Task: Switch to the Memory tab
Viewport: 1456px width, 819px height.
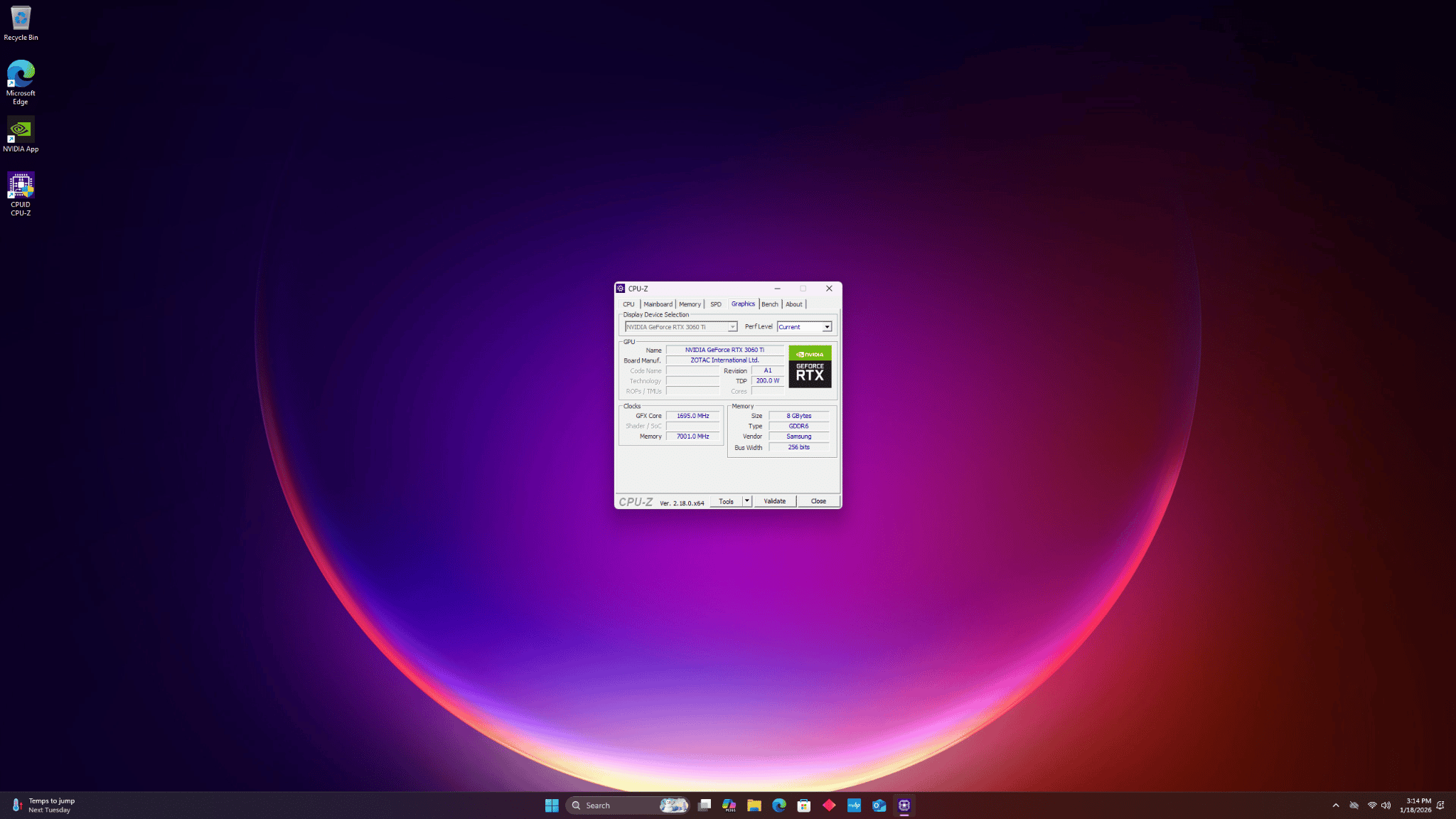Action: point(690,304)
